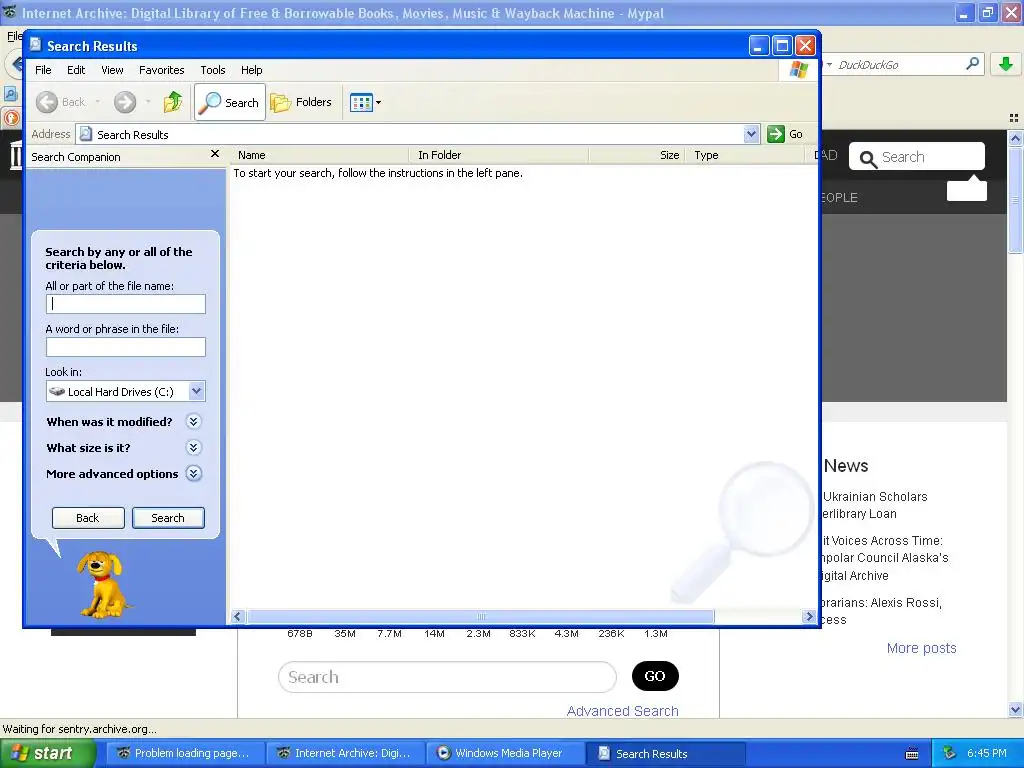This screenshot has width=1024, height=768.
Task: Close the Search Companion pane
Action: point(215,154)
